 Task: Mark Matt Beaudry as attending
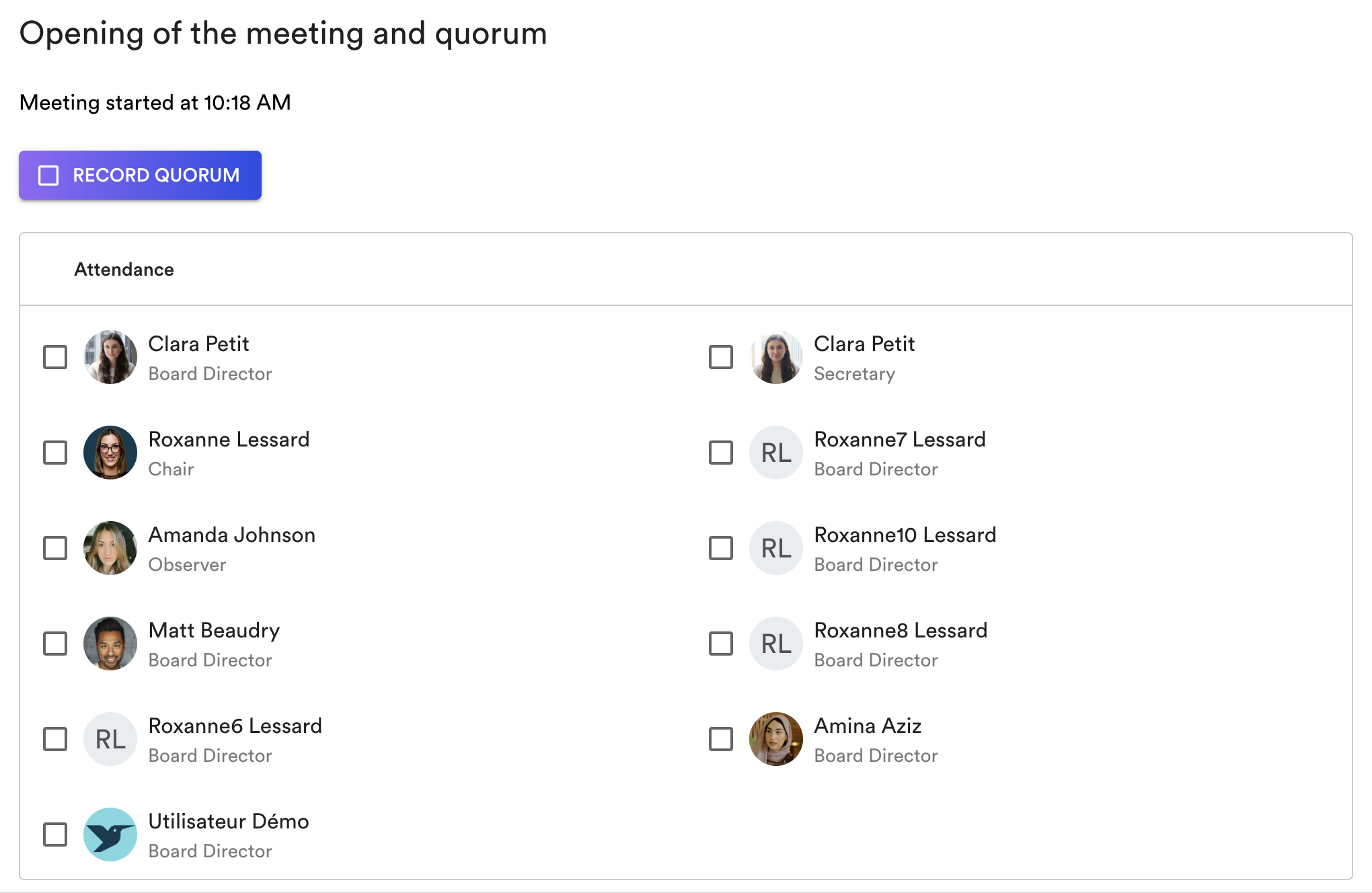[55, 644]
